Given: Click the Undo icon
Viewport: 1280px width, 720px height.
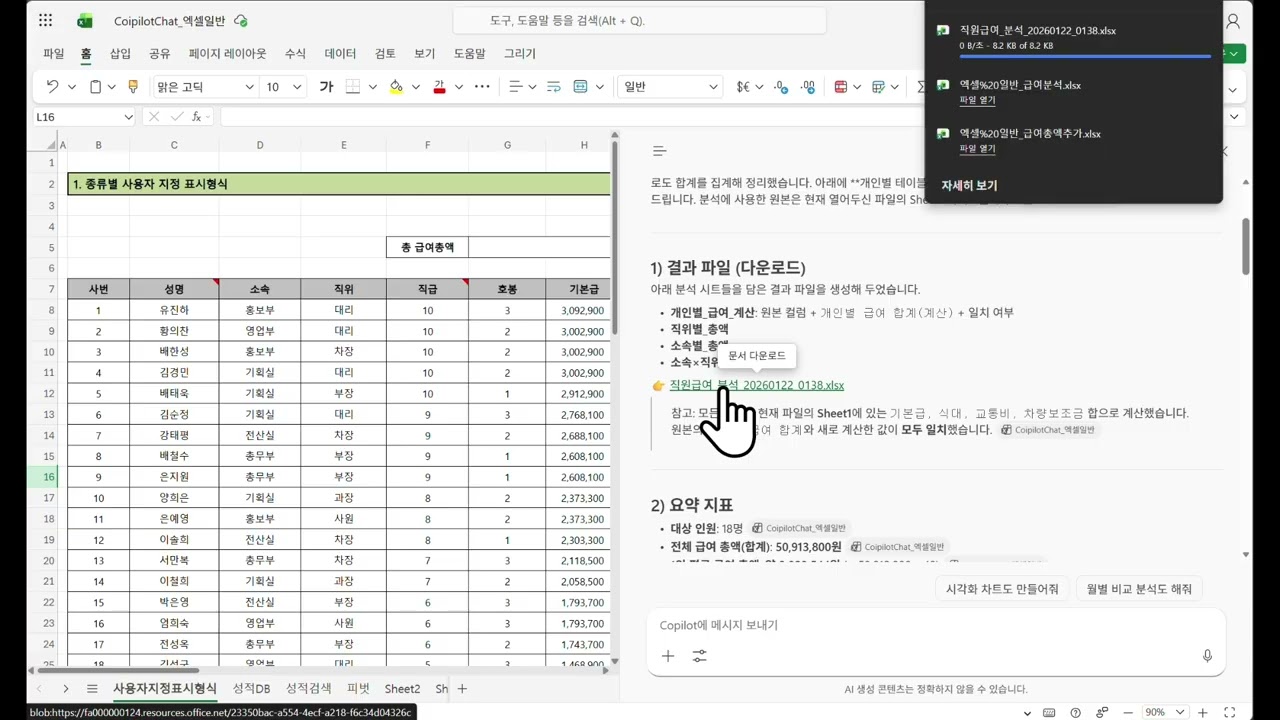Looking at the screenshot, I should (52, 87).
